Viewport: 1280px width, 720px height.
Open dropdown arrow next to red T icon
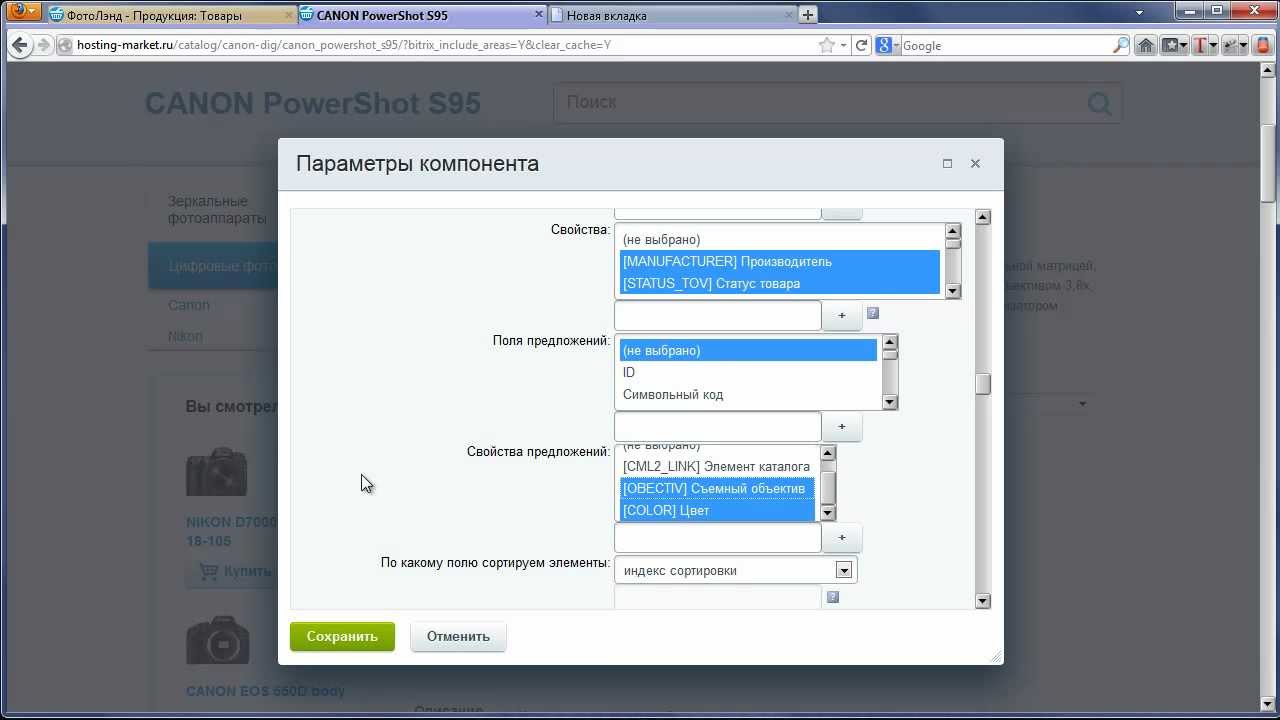1213,46
